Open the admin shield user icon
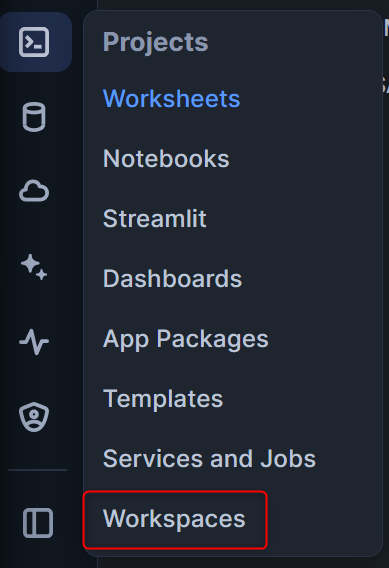This screenshot has width=389, height=568. (x=34, y=417)
